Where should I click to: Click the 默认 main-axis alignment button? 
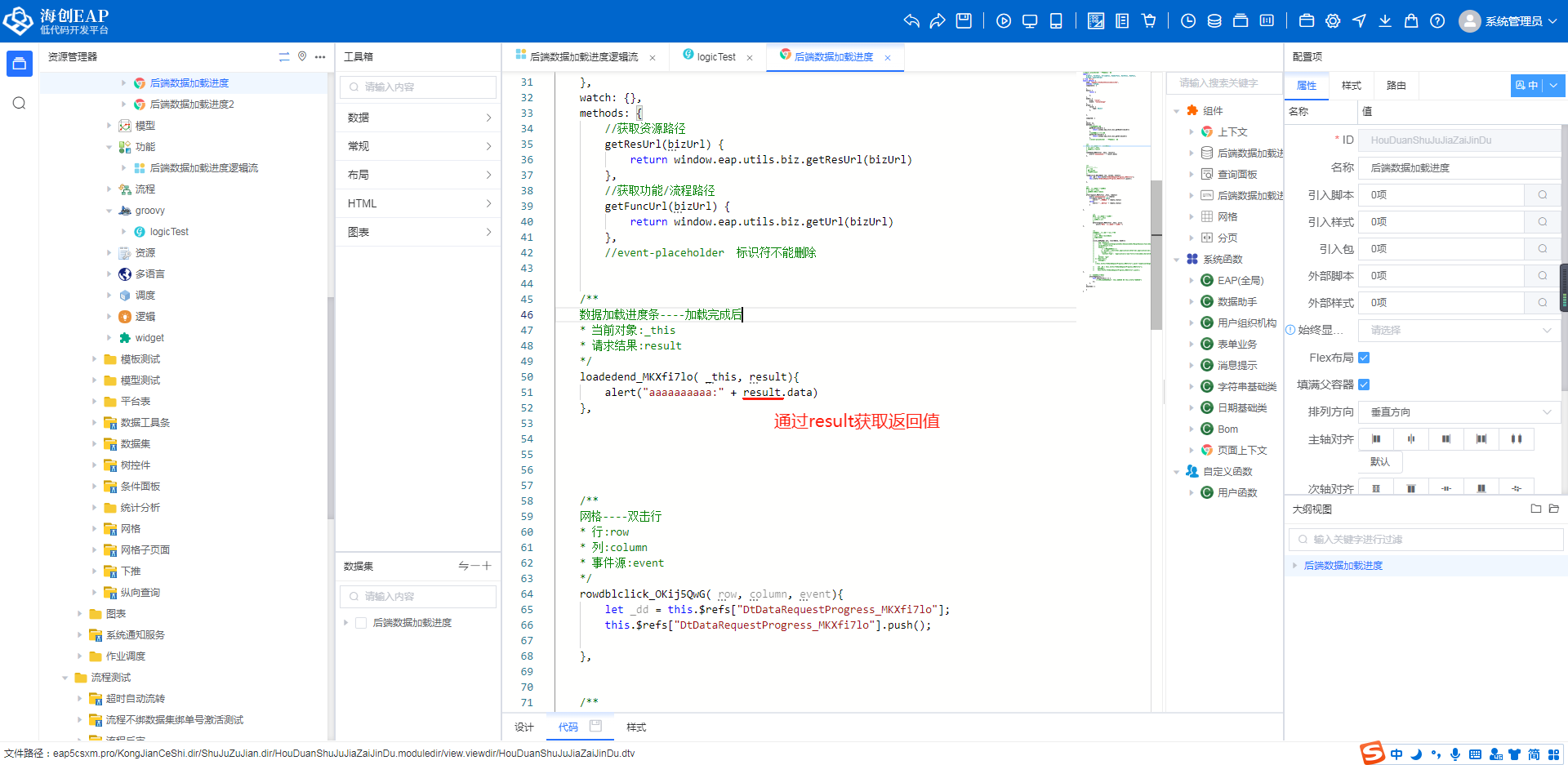point(1379,462)
